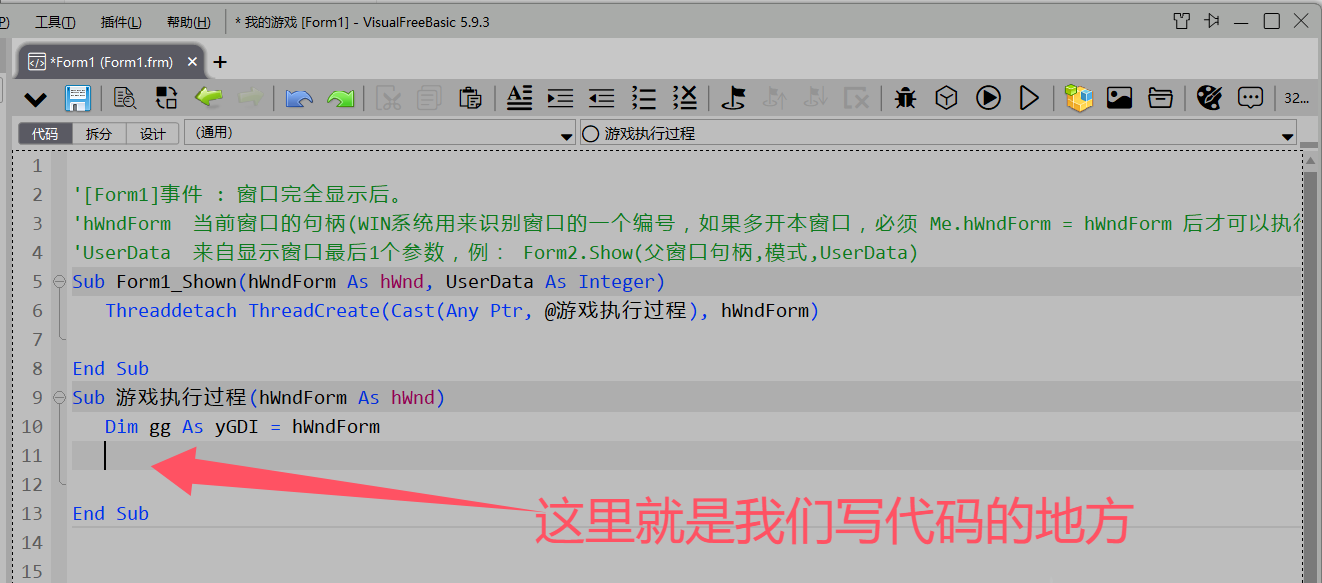Viewport: 1322px width, 583px height.
Task: Click the image picture icon in toolbar
Action: [1119, 98]
